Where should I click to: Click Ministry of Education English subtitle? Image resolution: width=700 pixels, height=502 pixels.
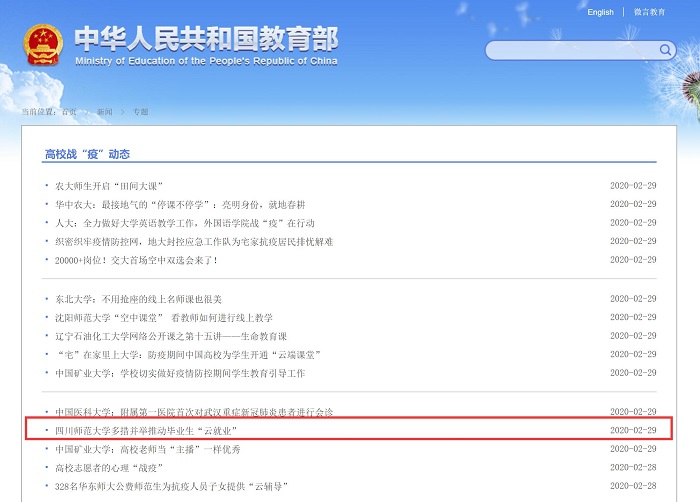point(206,61)
